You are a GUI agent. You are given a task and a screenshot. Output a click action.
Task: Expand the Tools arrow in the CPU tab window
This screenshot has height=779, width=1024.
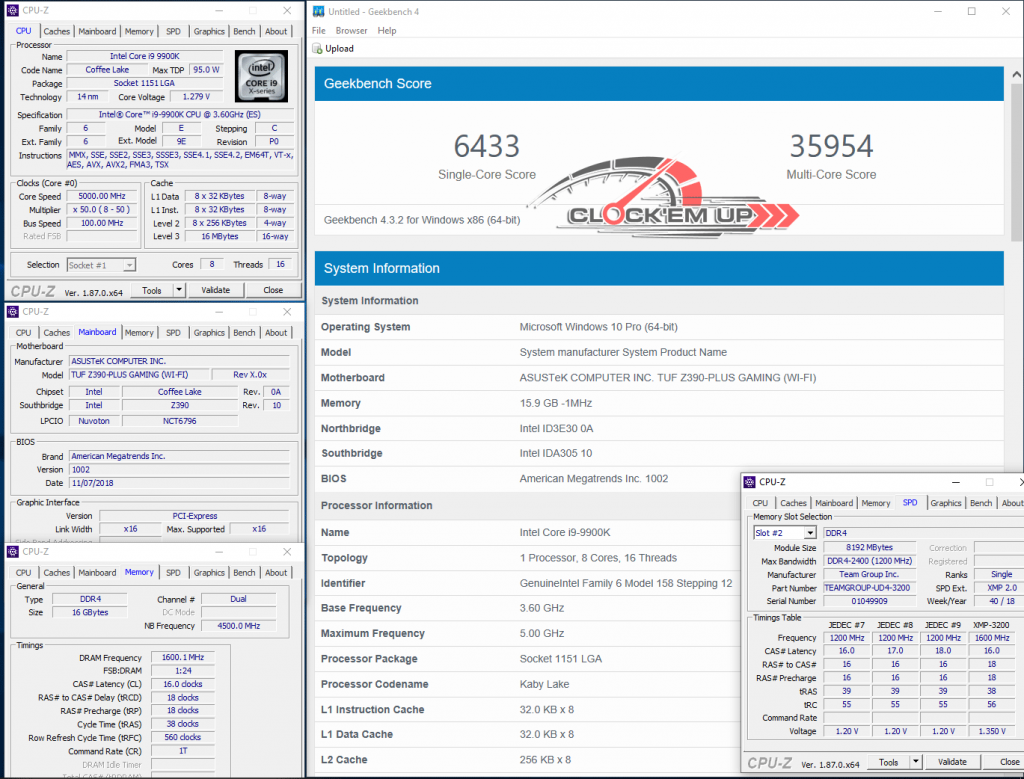pos(179,290)
